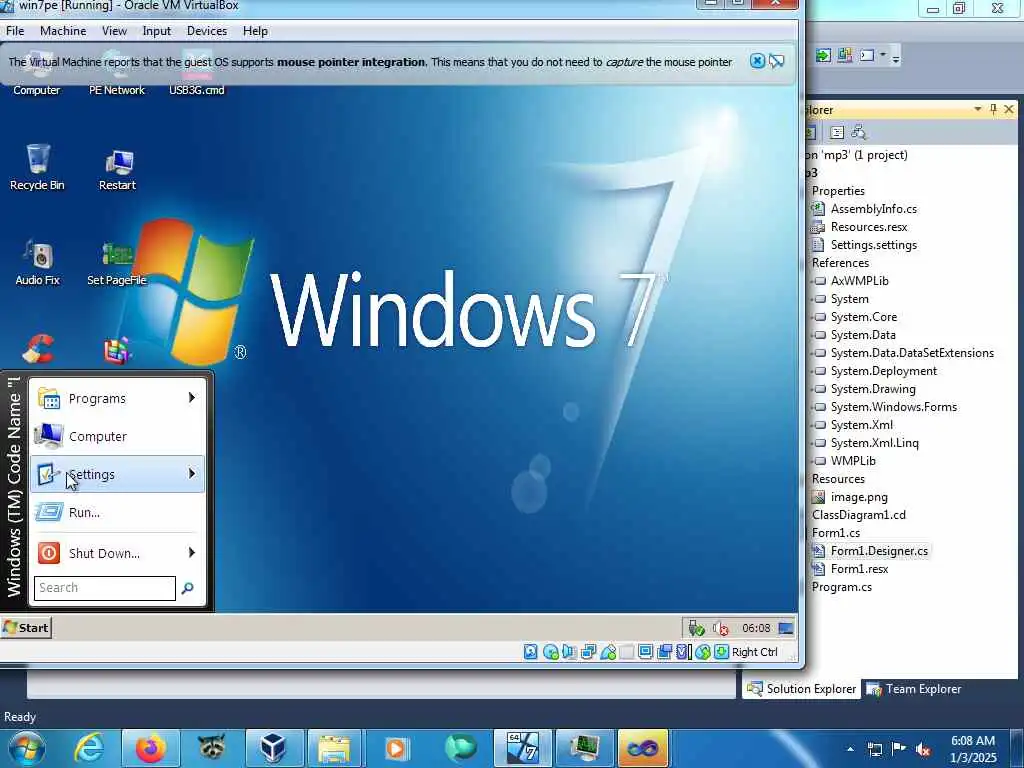Select System.Windows.Forms reference
The width and height of the screenshot is (1024, 768).
(893, 407)
